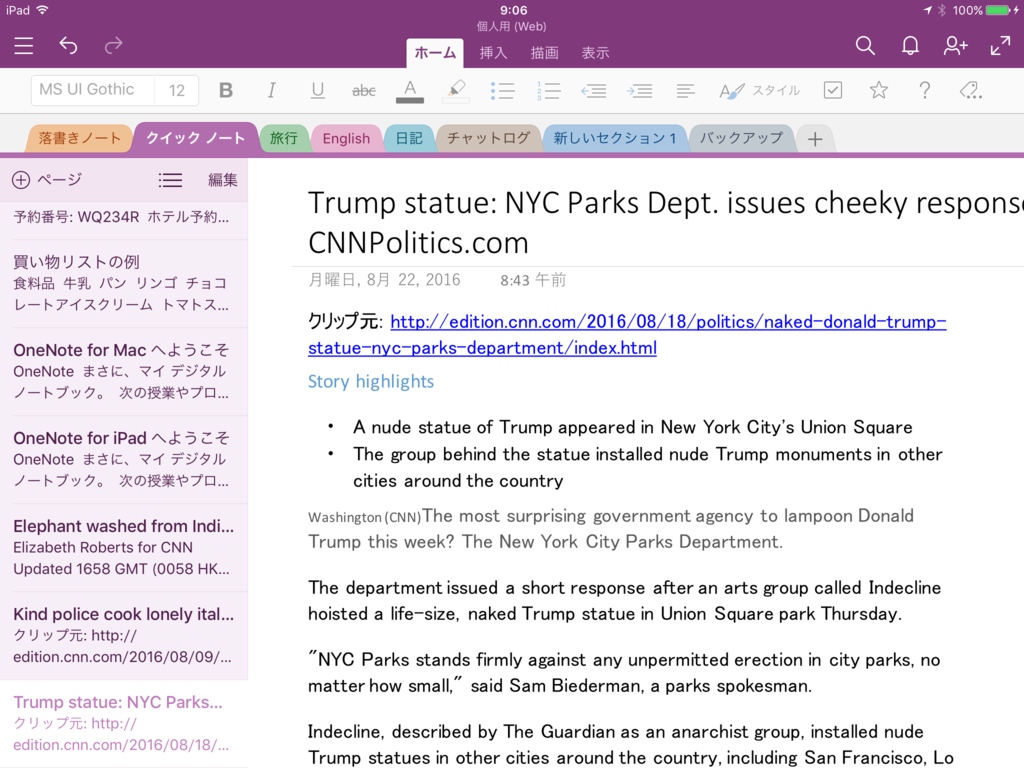Switch to the 表示 ribbon tab

595,53
